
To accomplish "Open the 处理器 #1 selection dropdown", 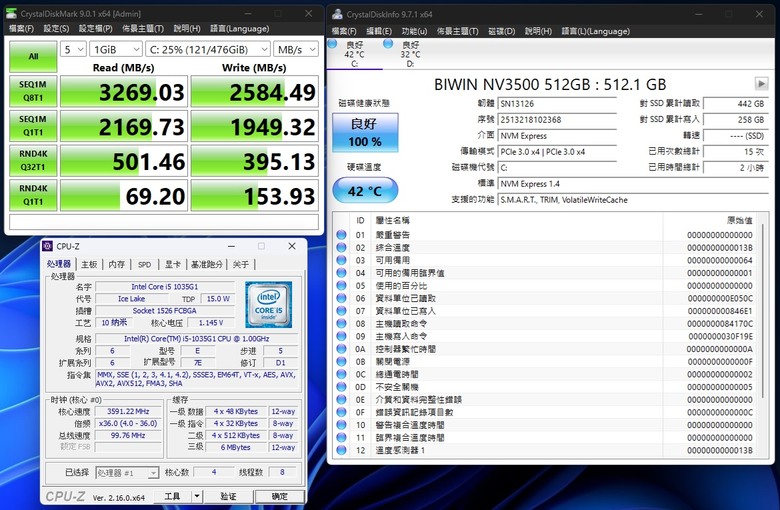I will tap(127, 473).
